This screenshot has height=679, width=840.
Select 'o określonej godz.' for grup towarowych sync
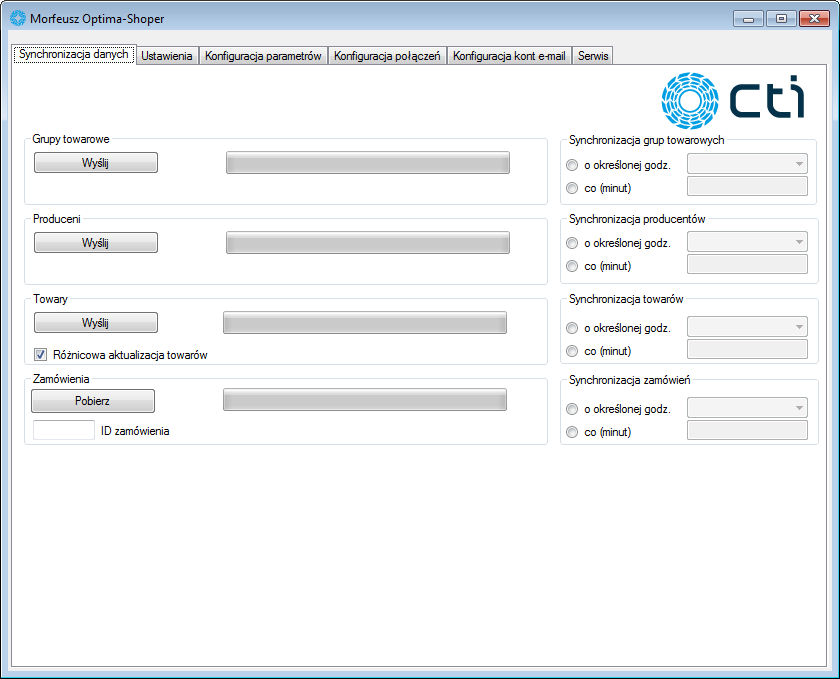572,165
